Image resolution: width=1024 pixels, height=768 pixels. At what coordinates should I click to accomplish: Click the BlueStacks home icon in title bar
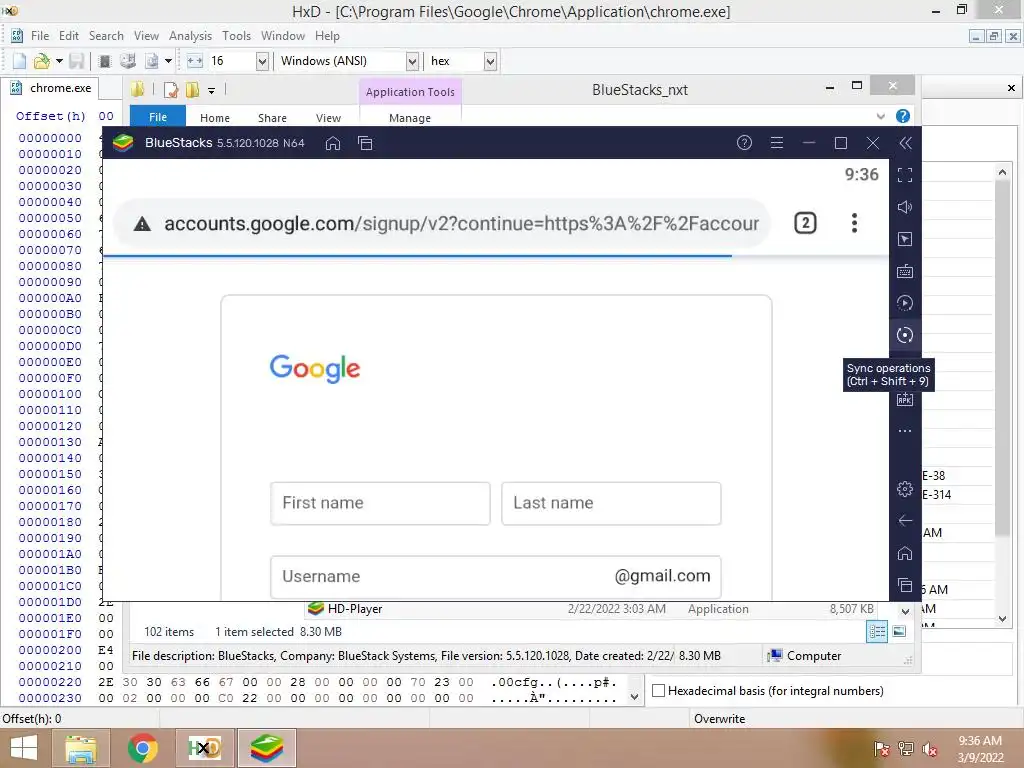333,143
